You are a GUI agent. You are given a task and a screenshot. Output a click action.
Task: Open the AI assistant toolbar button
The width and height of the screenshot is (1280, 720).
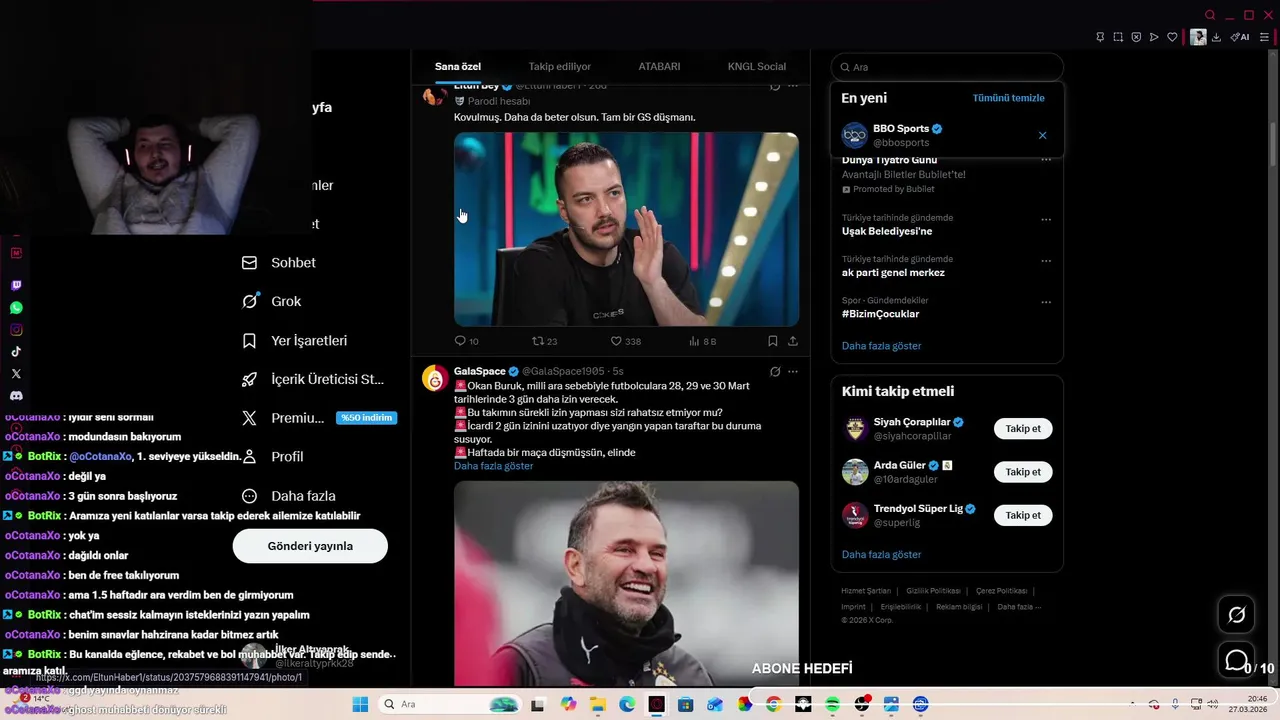pyautogui.click(x=1240, y=37)
